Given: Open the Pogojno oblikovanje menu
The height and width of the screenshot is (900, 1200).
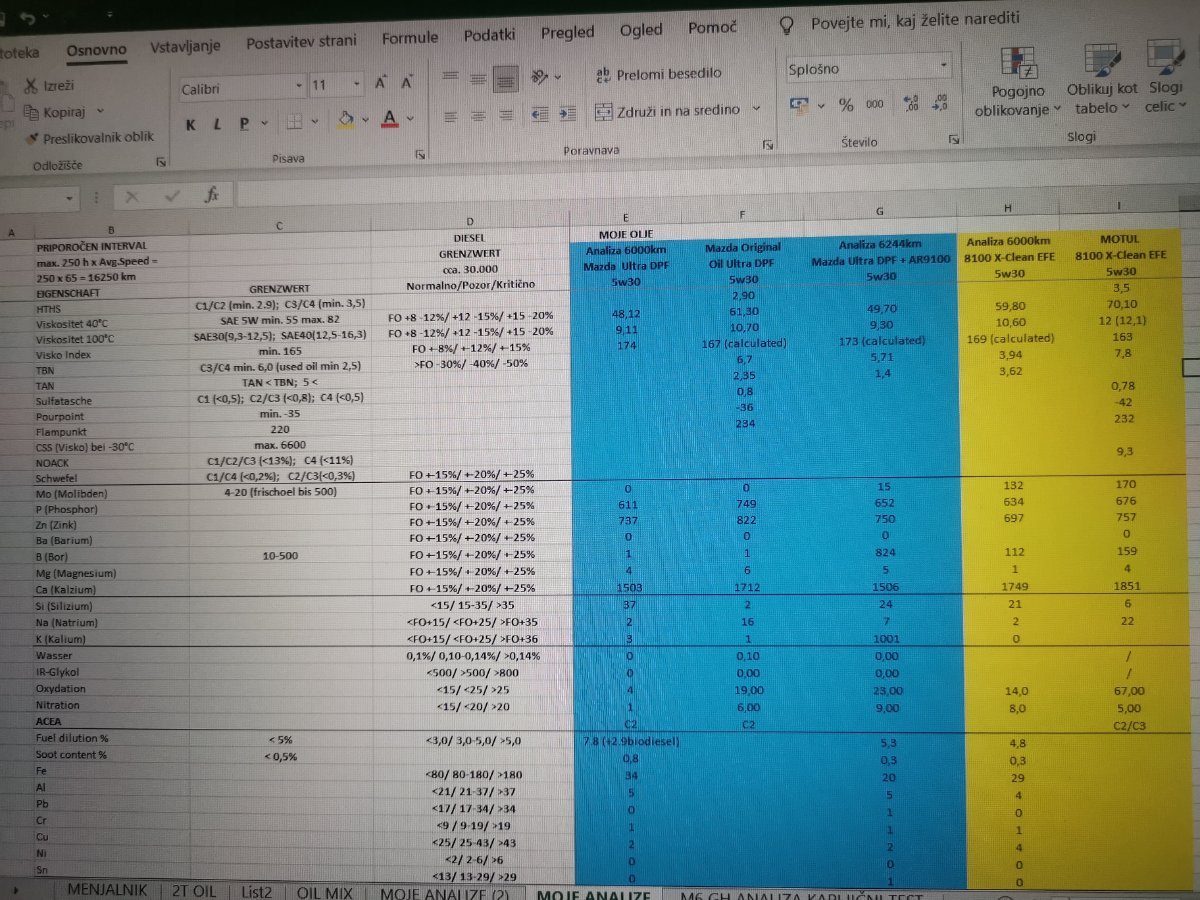Looking at the screenshot, I should click(x=1018, y=83).
